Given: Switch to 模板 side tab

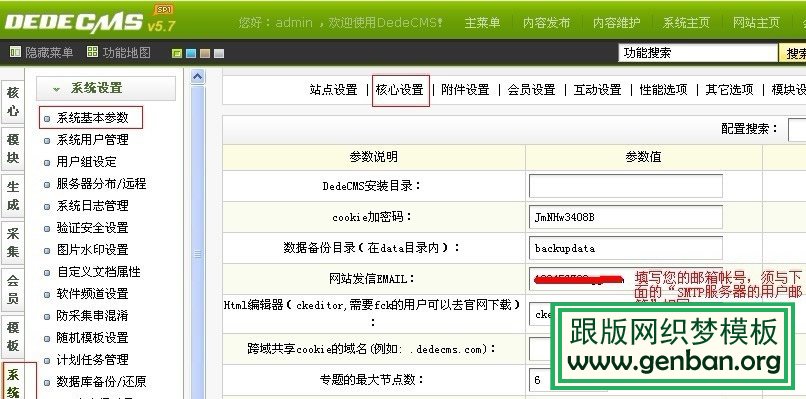Looking at the screenshot, I should (12, 336).
